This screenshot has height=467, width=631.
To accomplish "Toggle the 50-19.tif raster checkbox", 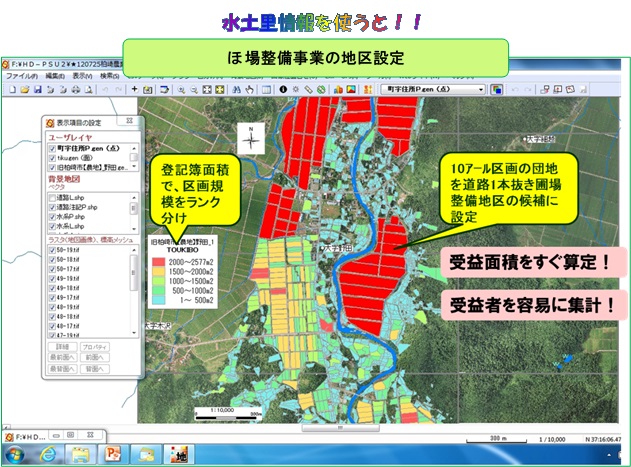I will (52, 250).
